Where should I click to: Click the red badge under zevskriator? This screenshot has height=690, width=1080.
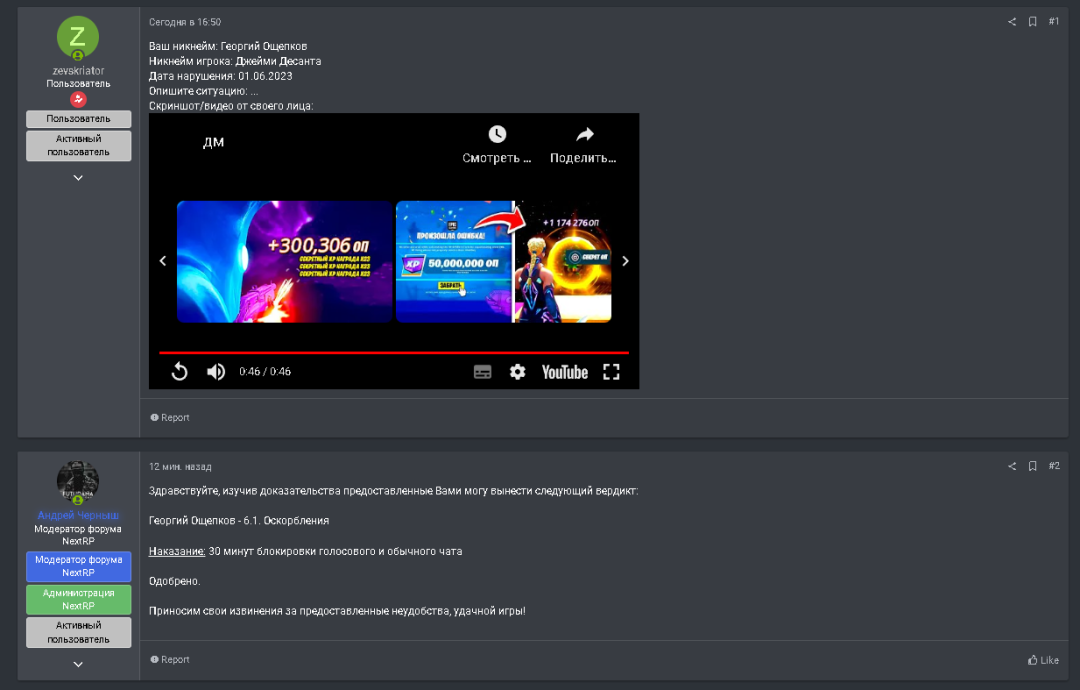coord(79,99)
